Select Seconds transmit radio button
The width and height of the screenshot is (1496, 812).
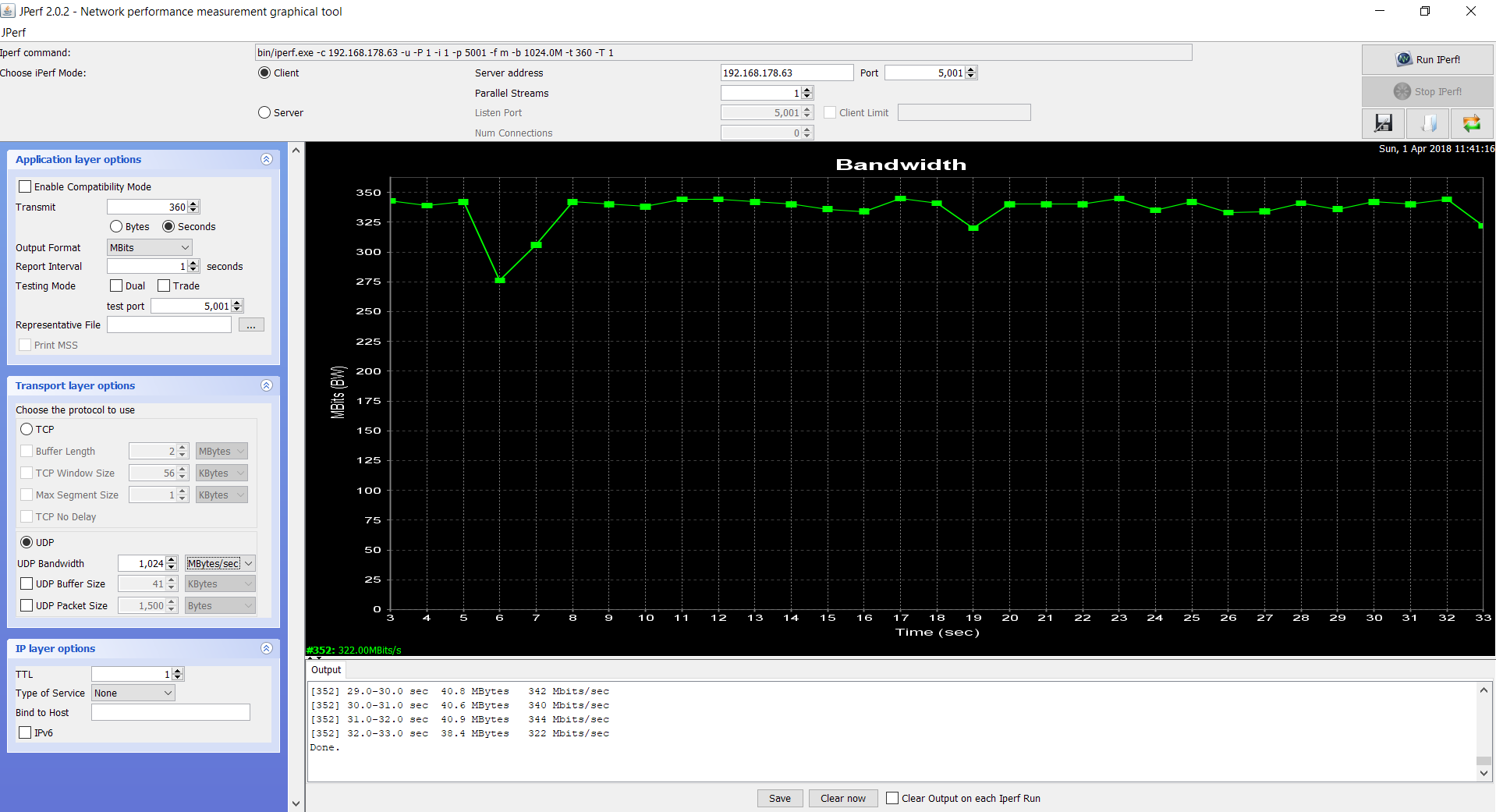pyautogui.click(x=168, y=226)
